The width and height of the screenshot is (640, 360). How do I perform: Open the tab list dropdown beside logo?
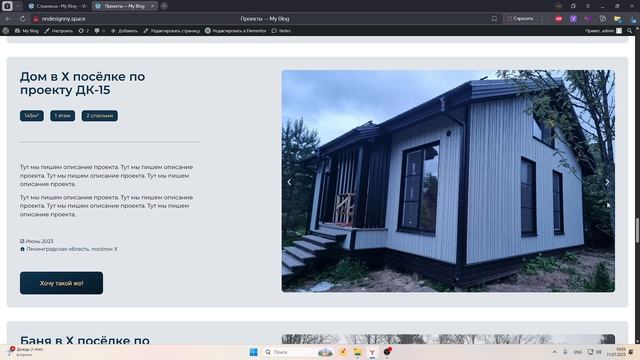pyautogui.click(x=18, y=6)
